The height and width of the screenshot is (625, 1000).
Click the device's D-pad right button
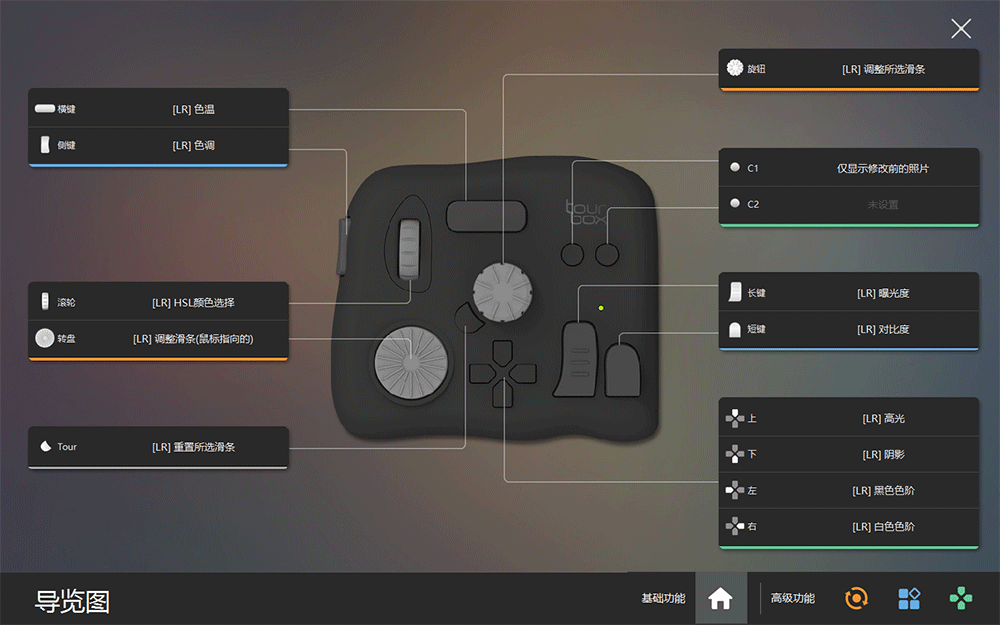coord(524,373)
